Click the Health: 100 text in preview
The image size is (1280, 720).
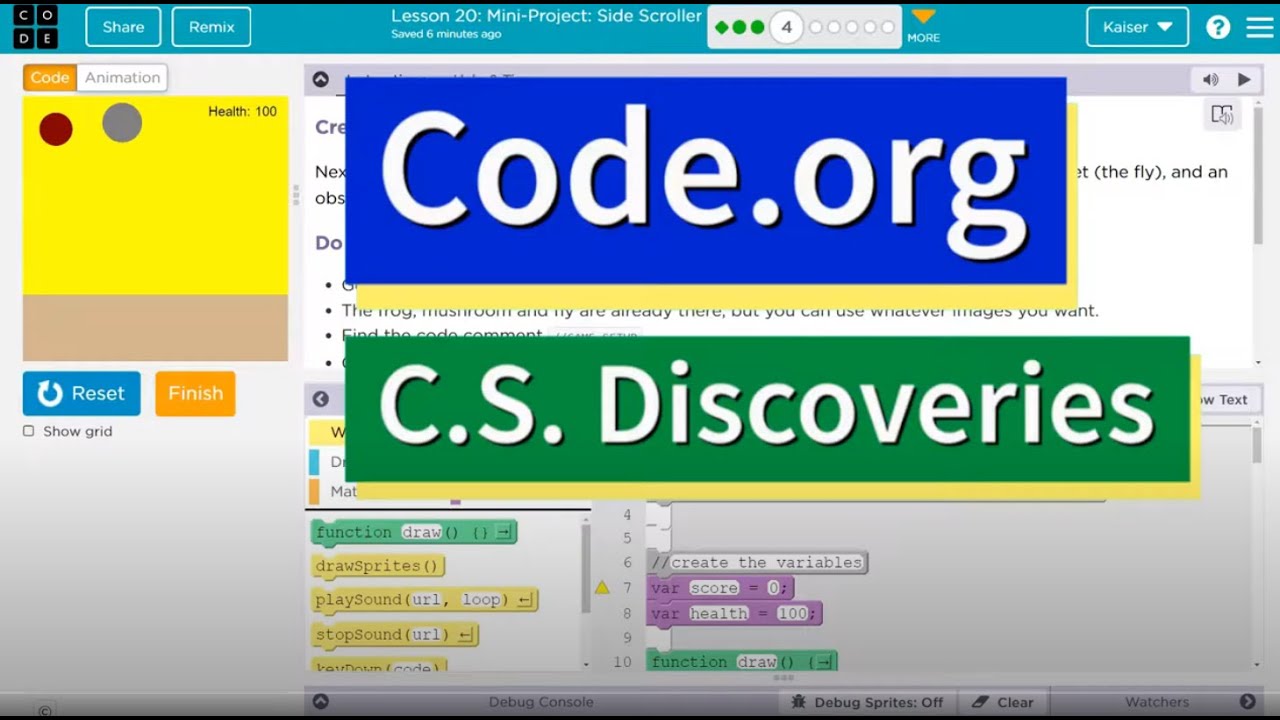click(x=242, y=111)
